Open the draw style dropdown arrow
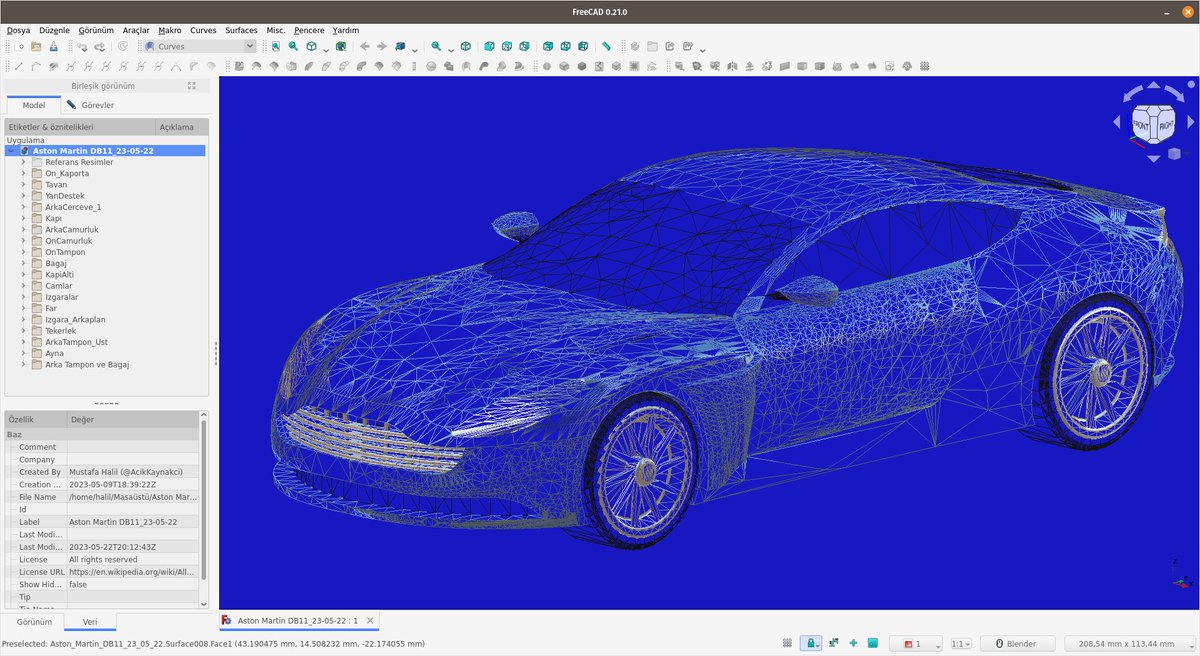The width and height of the screenshot is (1200, 656). click(326, 48)
